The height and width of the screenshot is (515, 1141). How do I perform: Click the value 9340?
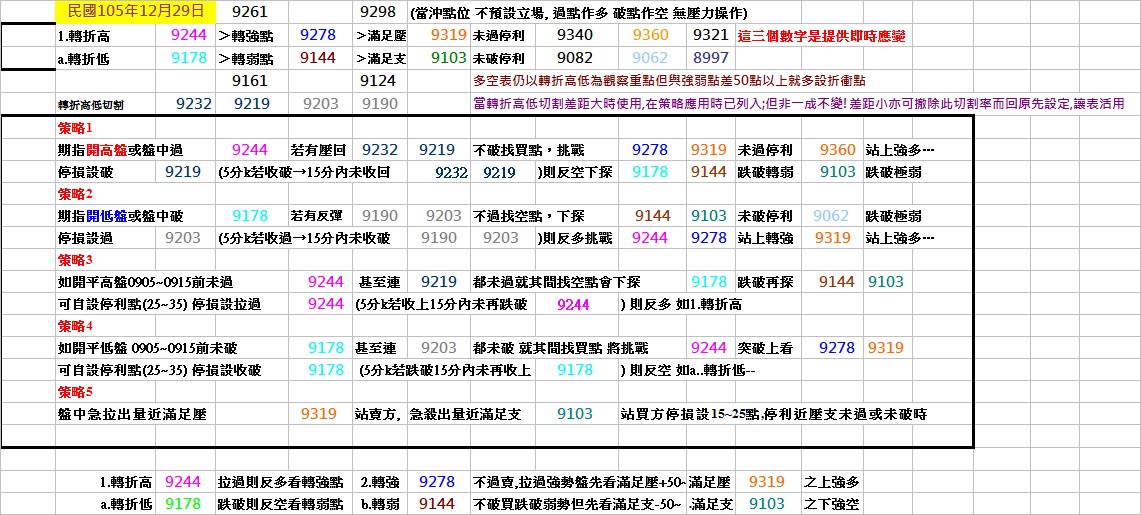pos(575,35)
